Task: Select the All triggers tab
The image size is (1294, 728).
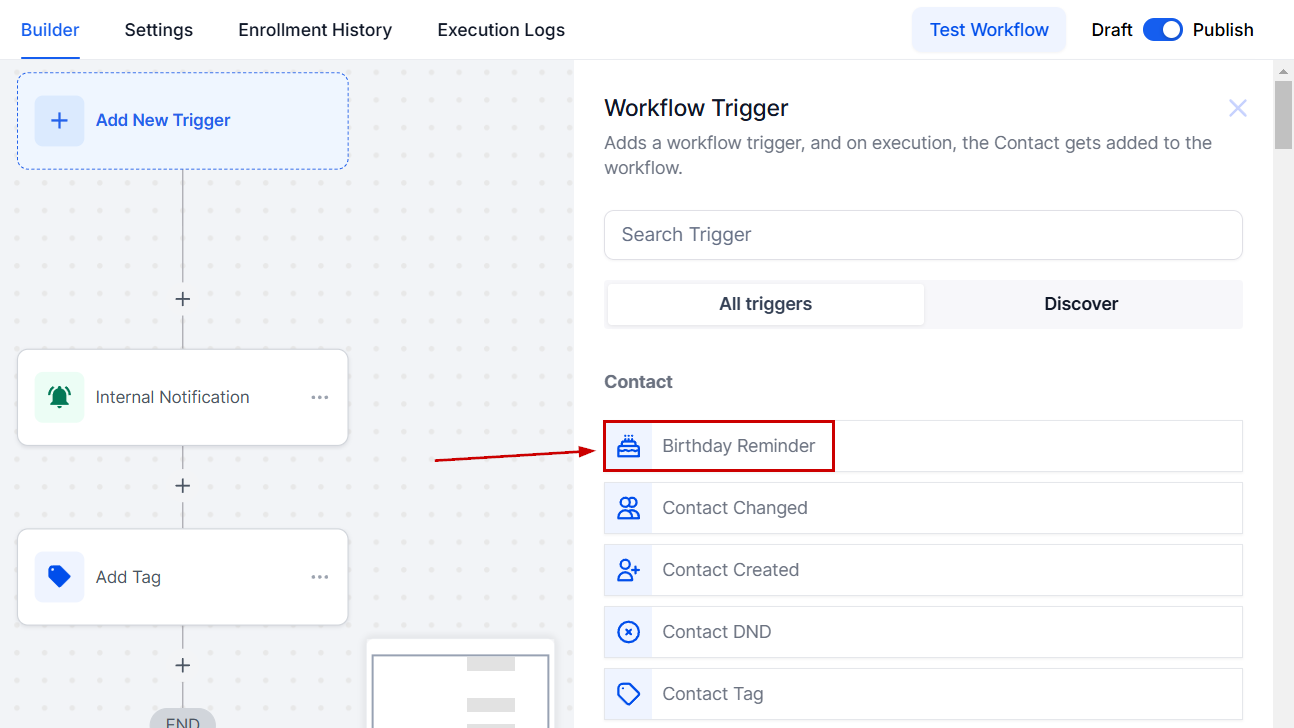Action: [x=766, y=304]
